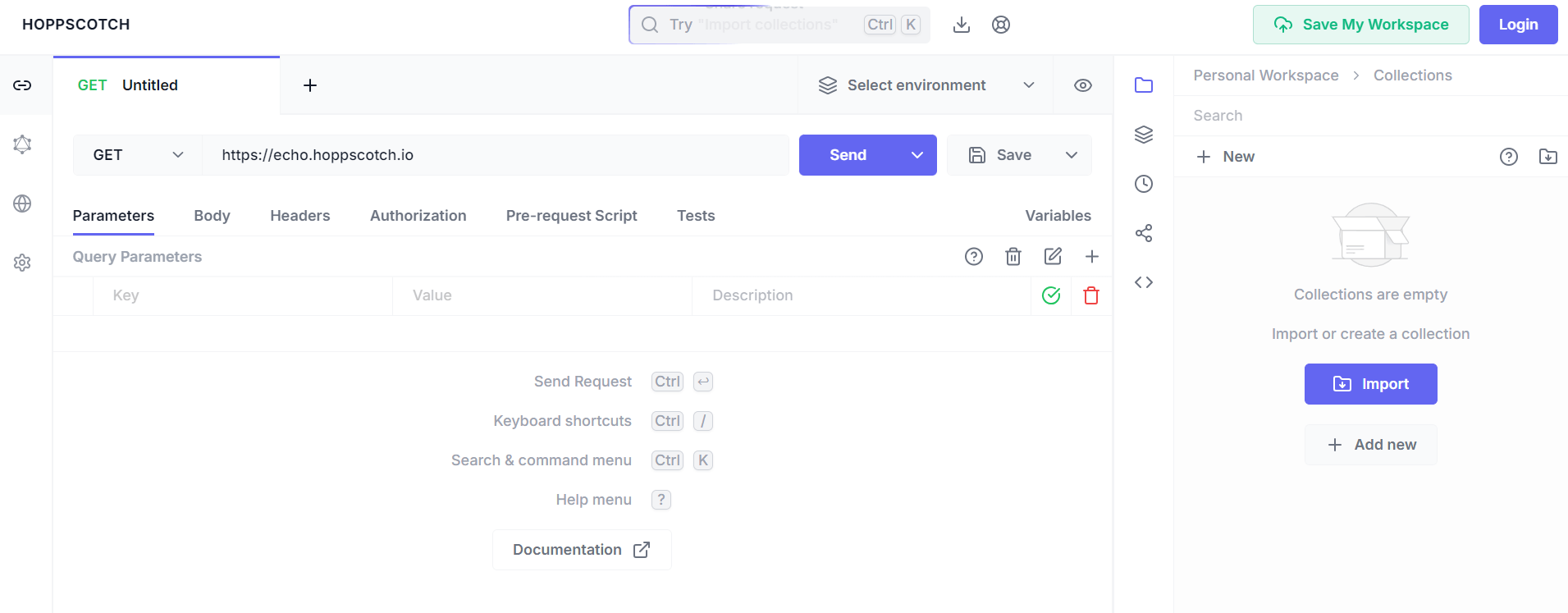Click the HOPPSCOTCH logo text
The height and width of the screenshot is (613, 1568).
coord(76,25)
